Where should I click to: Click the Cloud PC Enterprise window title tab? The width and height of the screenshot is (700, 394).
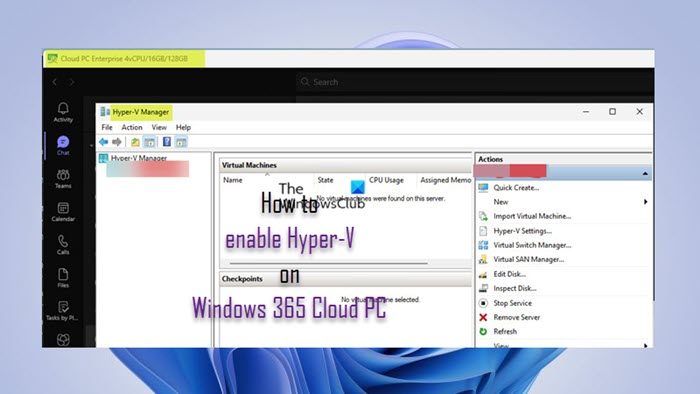[124, 58]
